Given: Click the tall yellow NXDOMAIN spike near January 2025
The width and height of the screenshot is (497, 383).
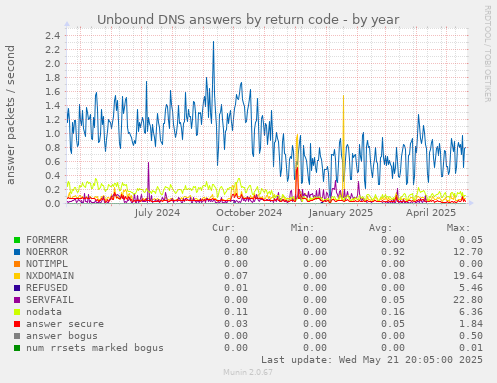Looking at the screenshot, I should (343, 97).
